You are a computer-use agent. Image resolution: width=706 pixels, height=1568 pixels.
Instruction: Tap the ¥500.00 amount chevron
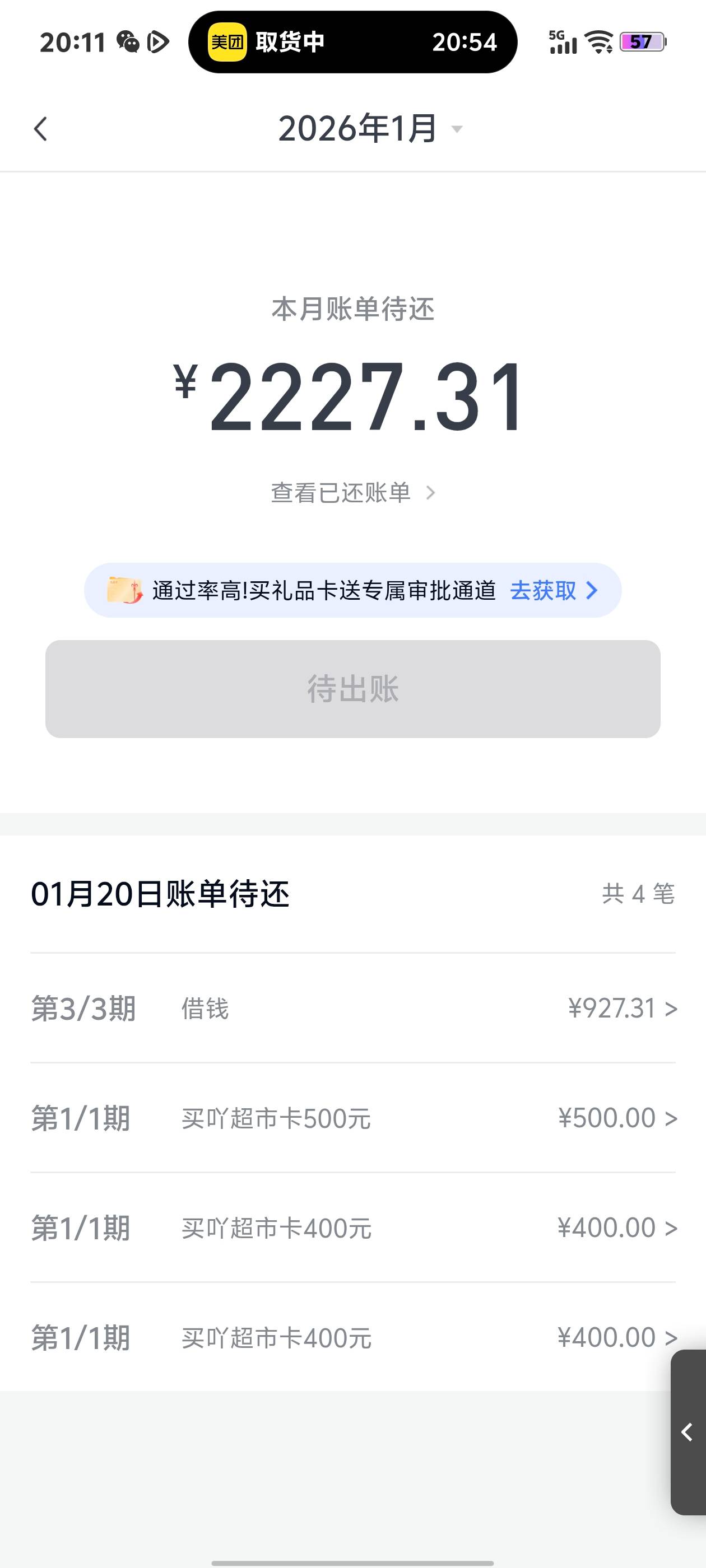pos(671,1118)
